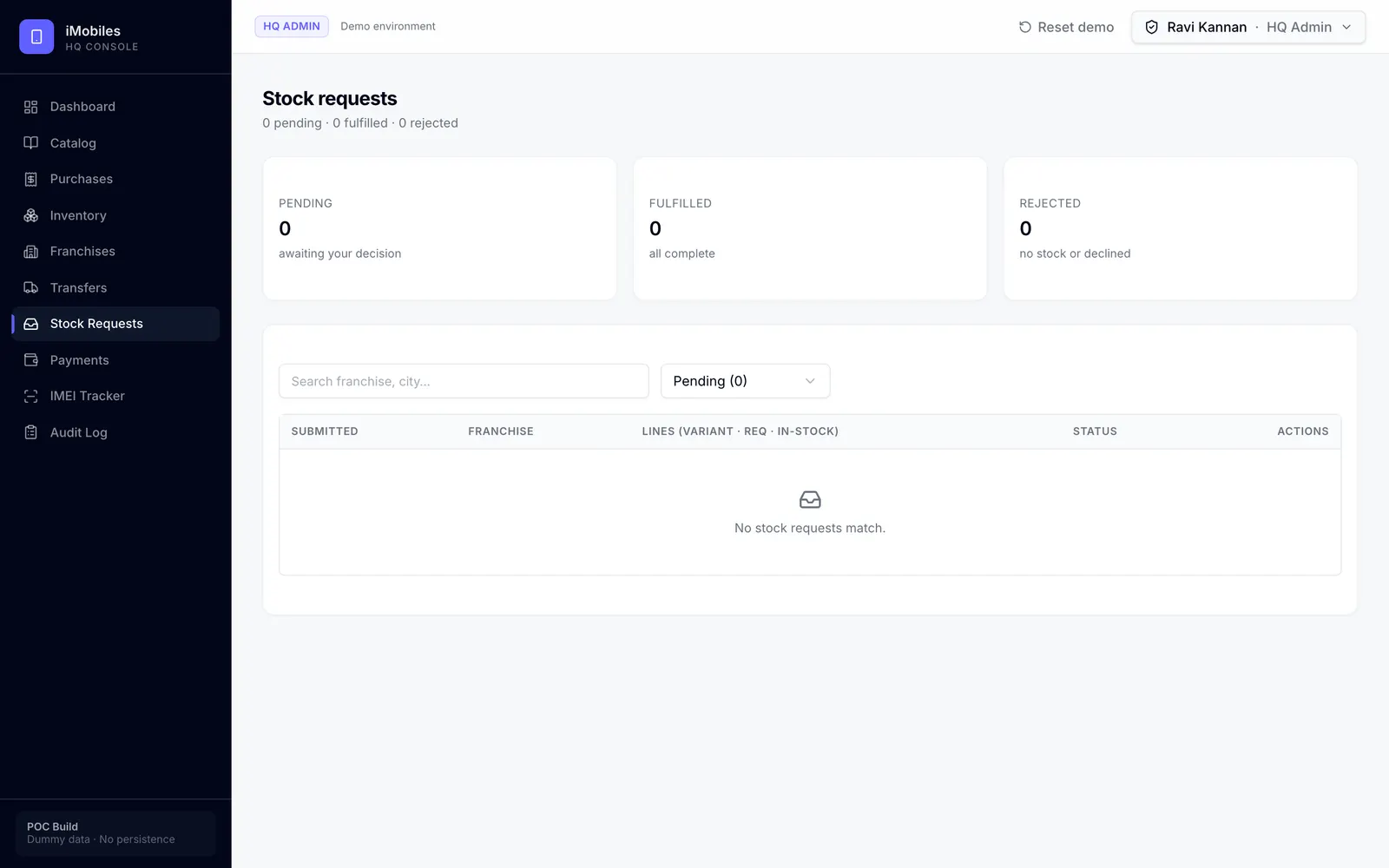Click the "No stock requests match." message

[x=810, y=528]
